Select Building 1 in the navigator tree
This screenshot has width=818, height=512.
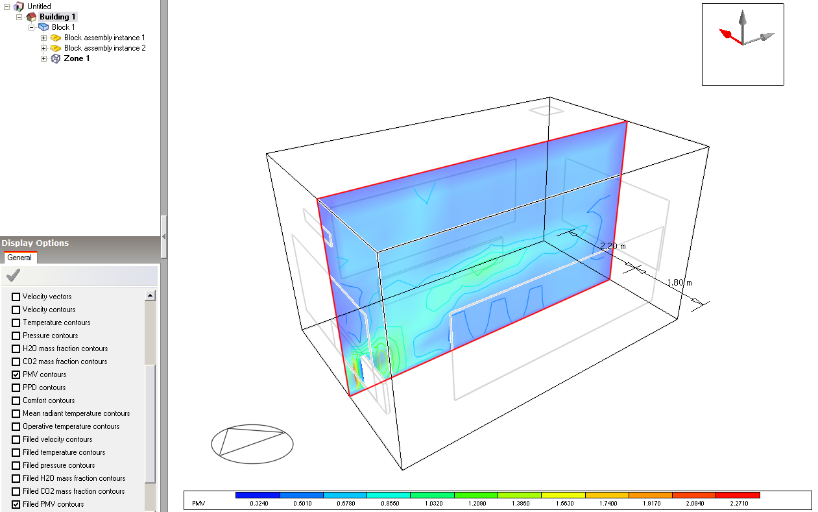pos(58,17)
